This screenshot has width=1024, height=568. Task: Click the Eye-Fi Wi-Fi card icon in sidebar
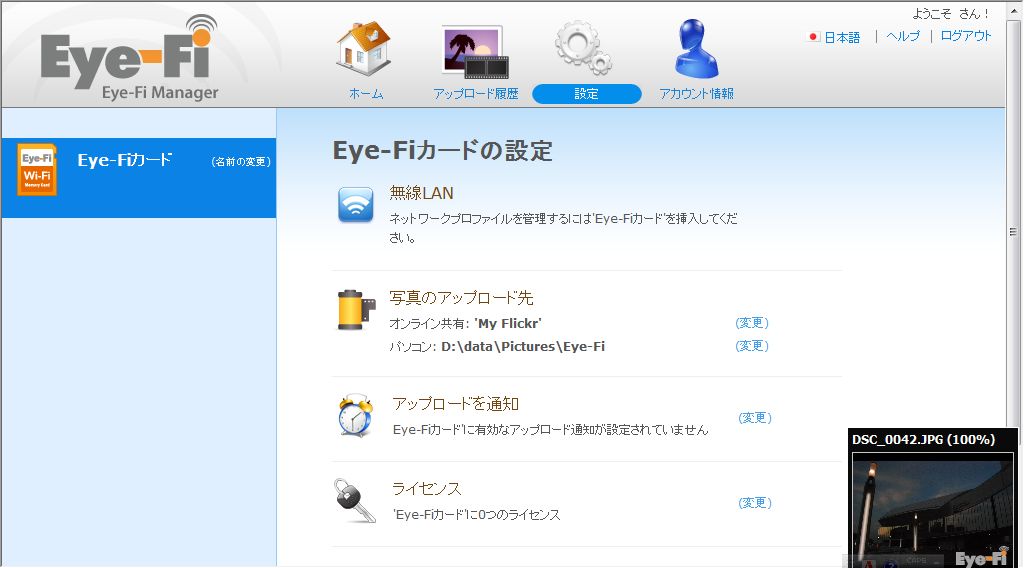click(x=37, y=170)
